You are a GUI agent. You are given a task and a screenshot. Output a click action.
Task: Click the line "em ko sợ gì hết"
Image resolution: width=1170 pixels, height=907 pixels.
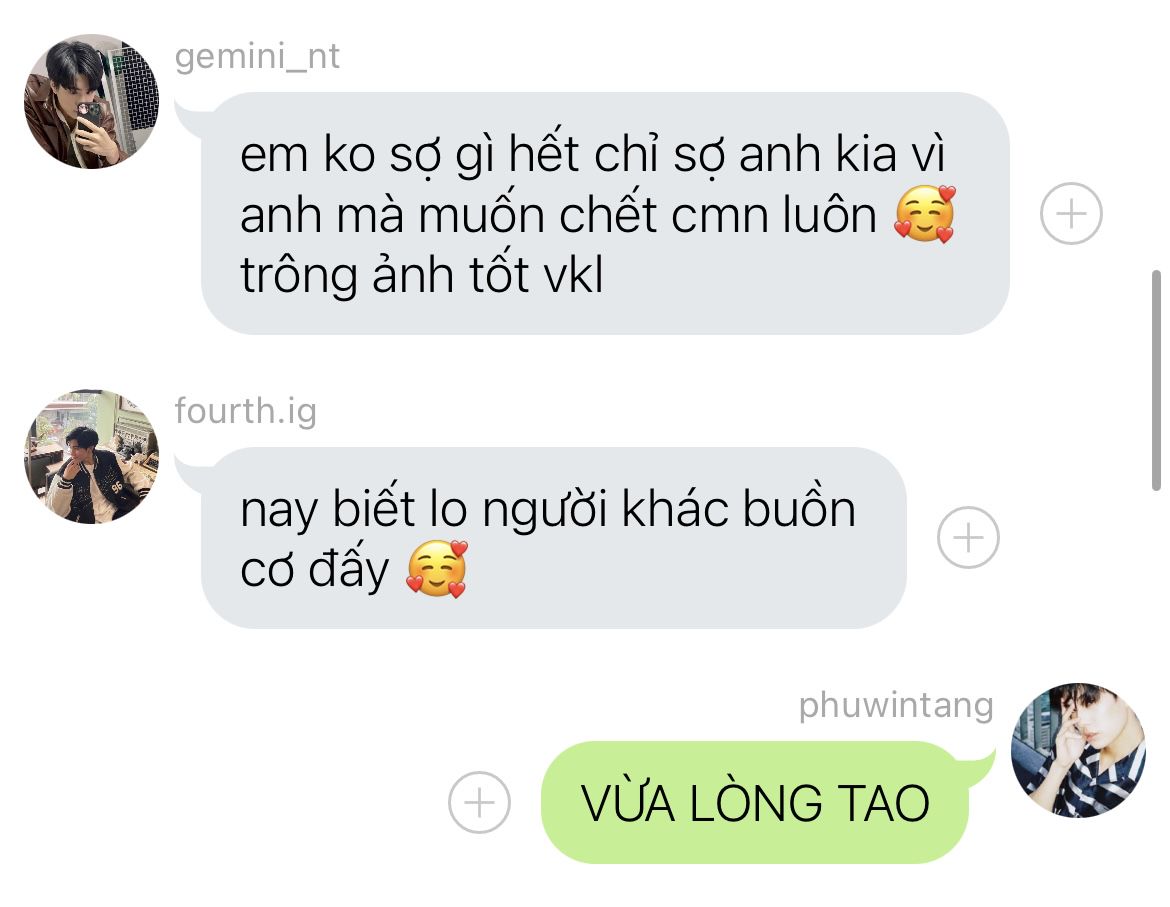point(410,154)
